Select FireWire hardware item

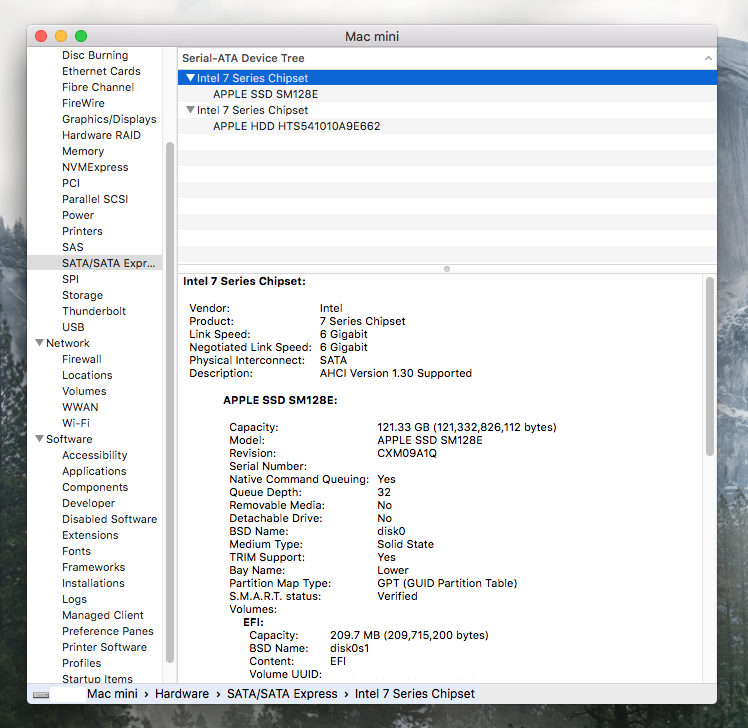[83, 103]
